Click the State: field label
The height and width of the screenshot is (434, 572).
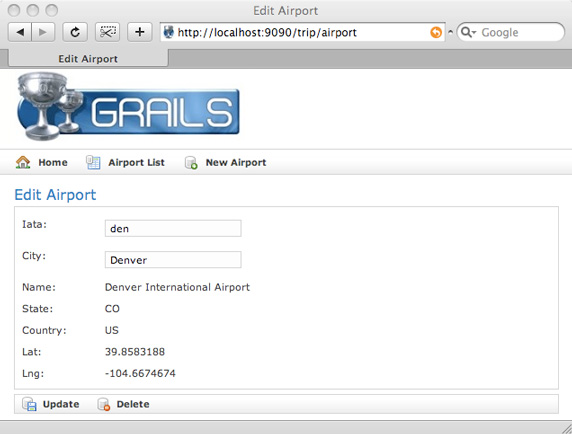38,309
